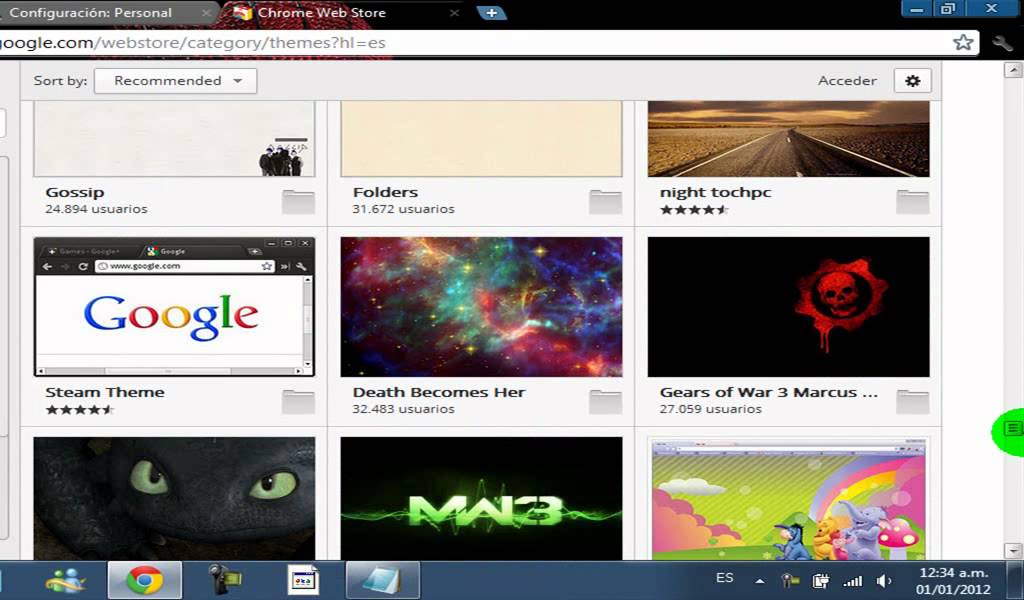Click the desert road night tochpc thumbnail
Image resolution: width=1024 pixels, height=600 pixels.
788,139
